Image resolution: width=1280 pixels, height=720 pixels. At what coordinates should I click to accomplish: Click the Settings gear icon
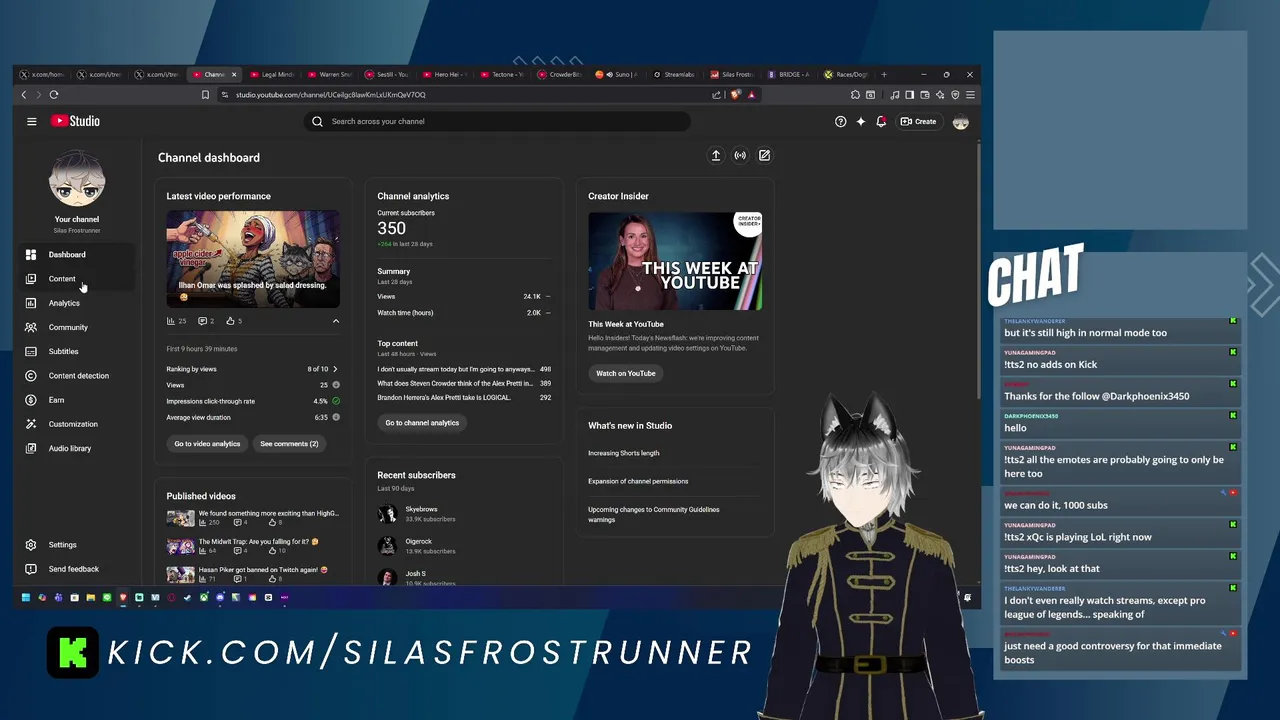click(31, 545)
